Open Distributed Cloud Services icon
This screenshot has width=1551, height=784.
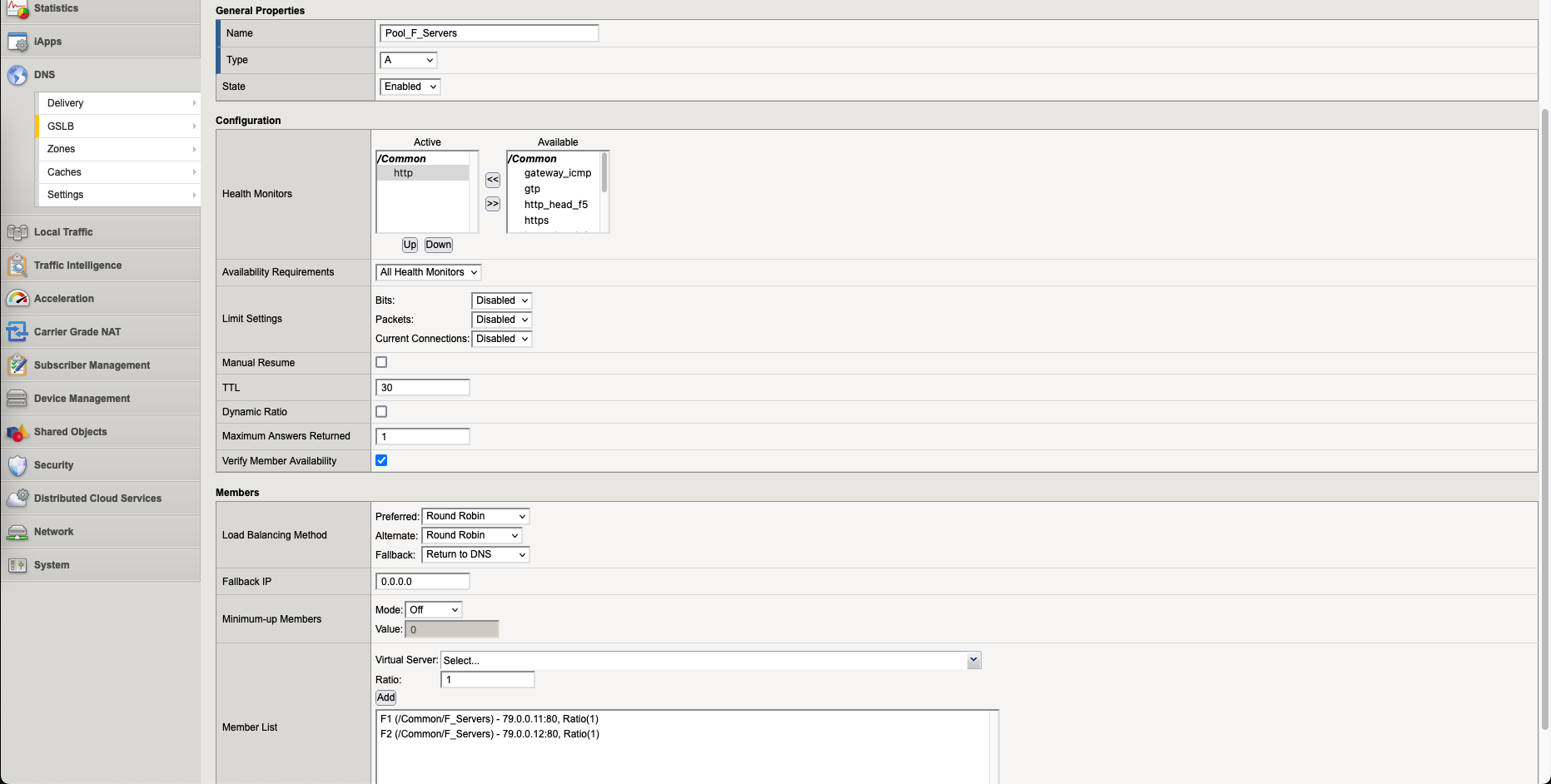[x=17, y=499]
